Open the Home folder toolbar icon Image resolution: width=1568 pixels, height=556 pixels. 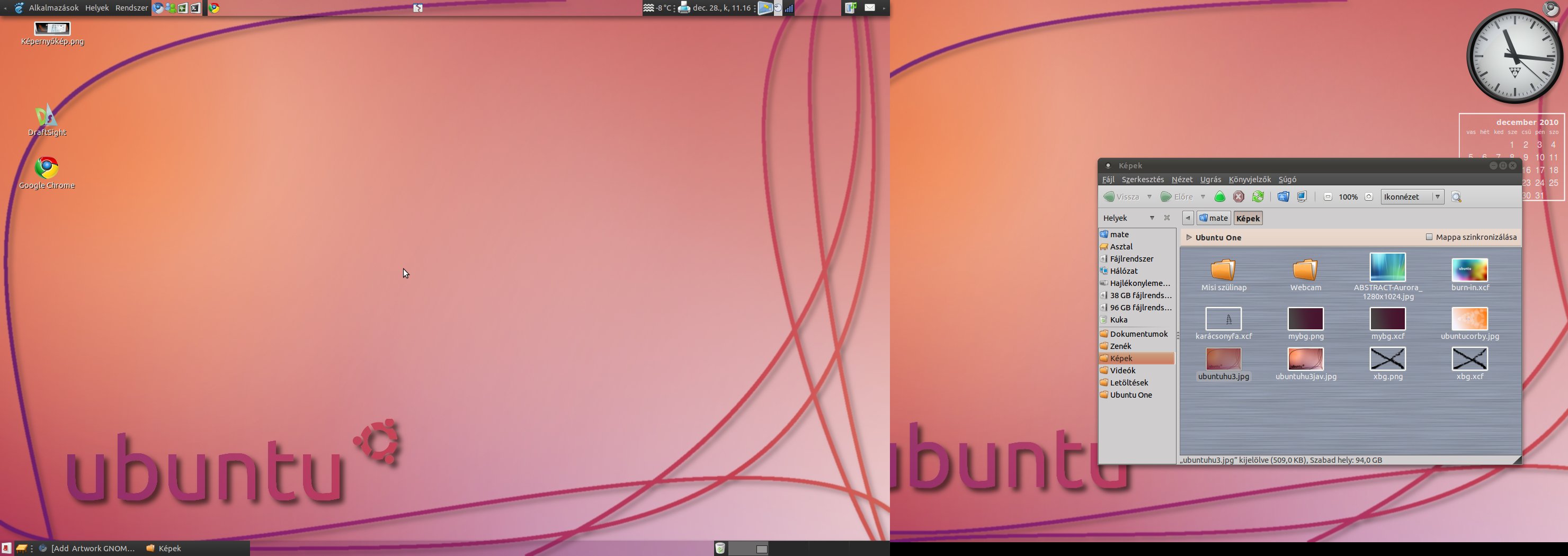(1283, 196)
